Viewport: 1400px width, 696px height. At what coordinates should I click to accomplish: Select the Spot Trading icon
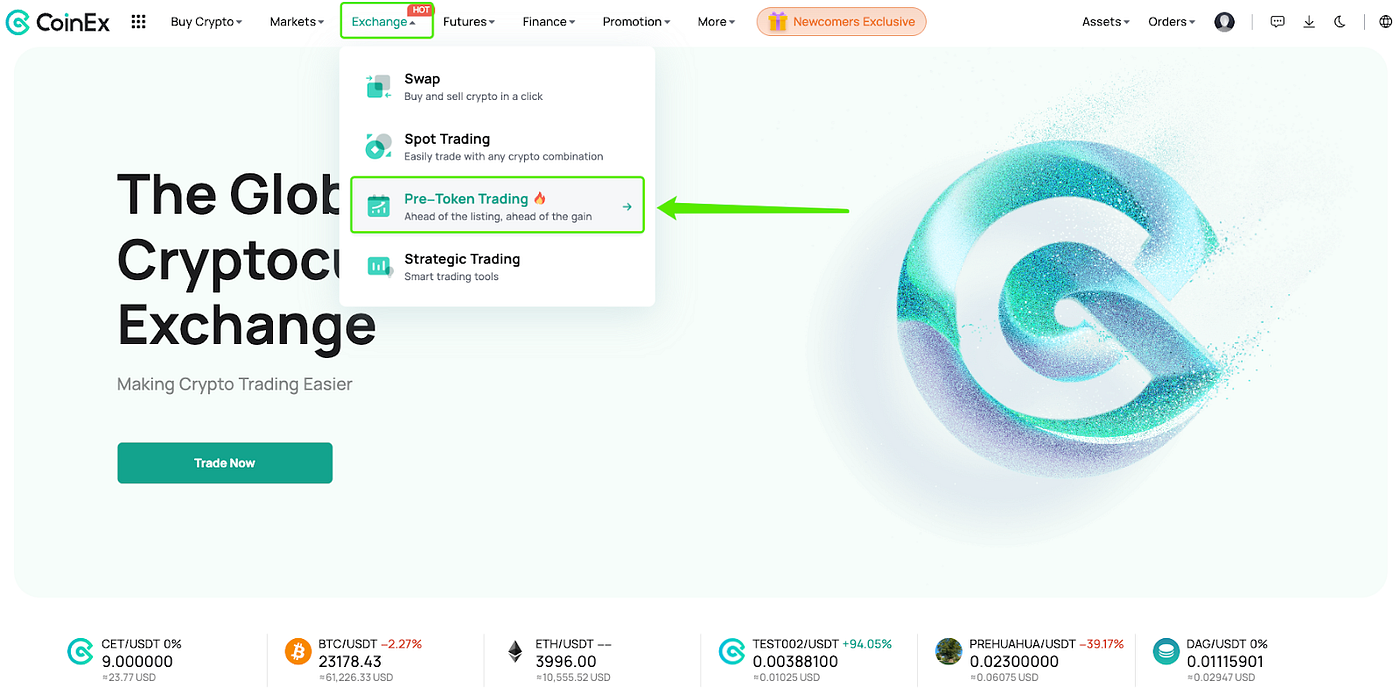point(378,146)
